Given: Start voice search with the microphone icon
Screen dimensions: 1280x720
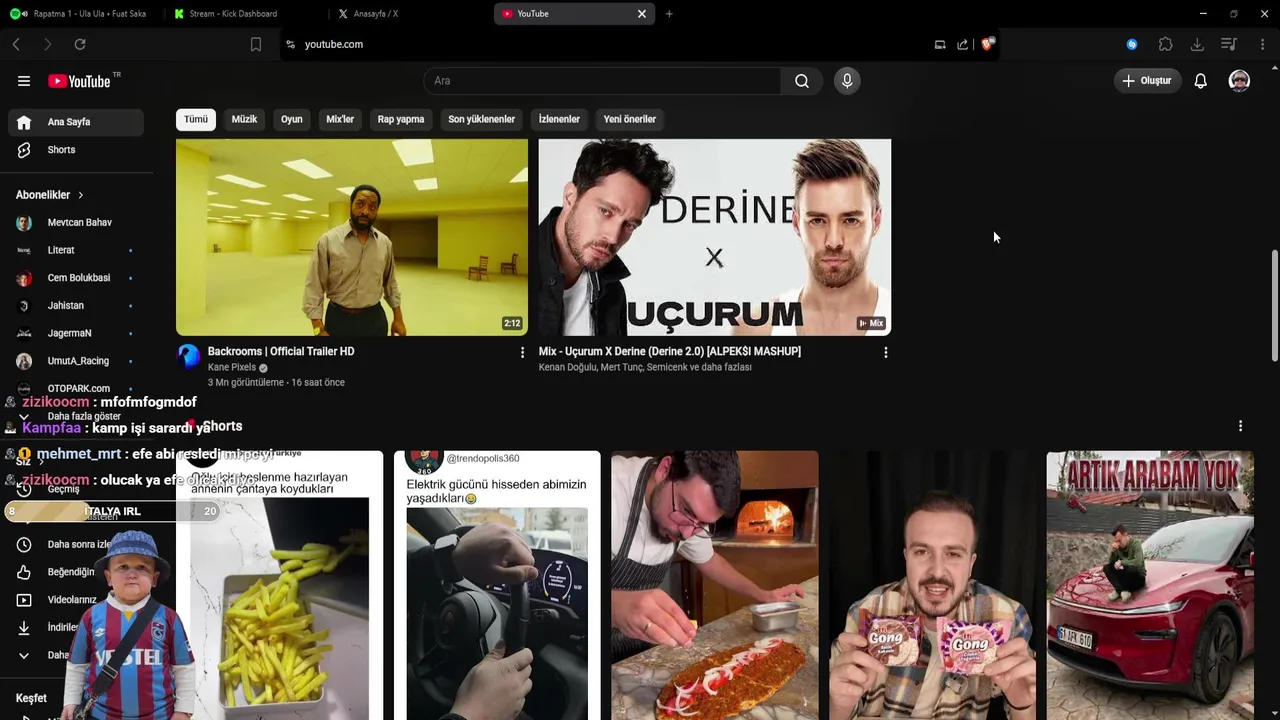Looking at the screenshot, I should 847,81.
